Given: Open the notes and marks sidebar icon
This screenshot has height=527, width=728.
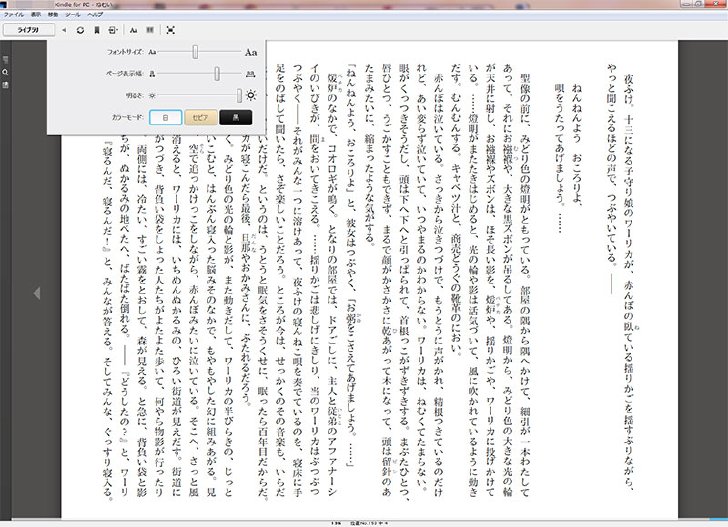Looking at the screenshot, I should coord(5,85).
